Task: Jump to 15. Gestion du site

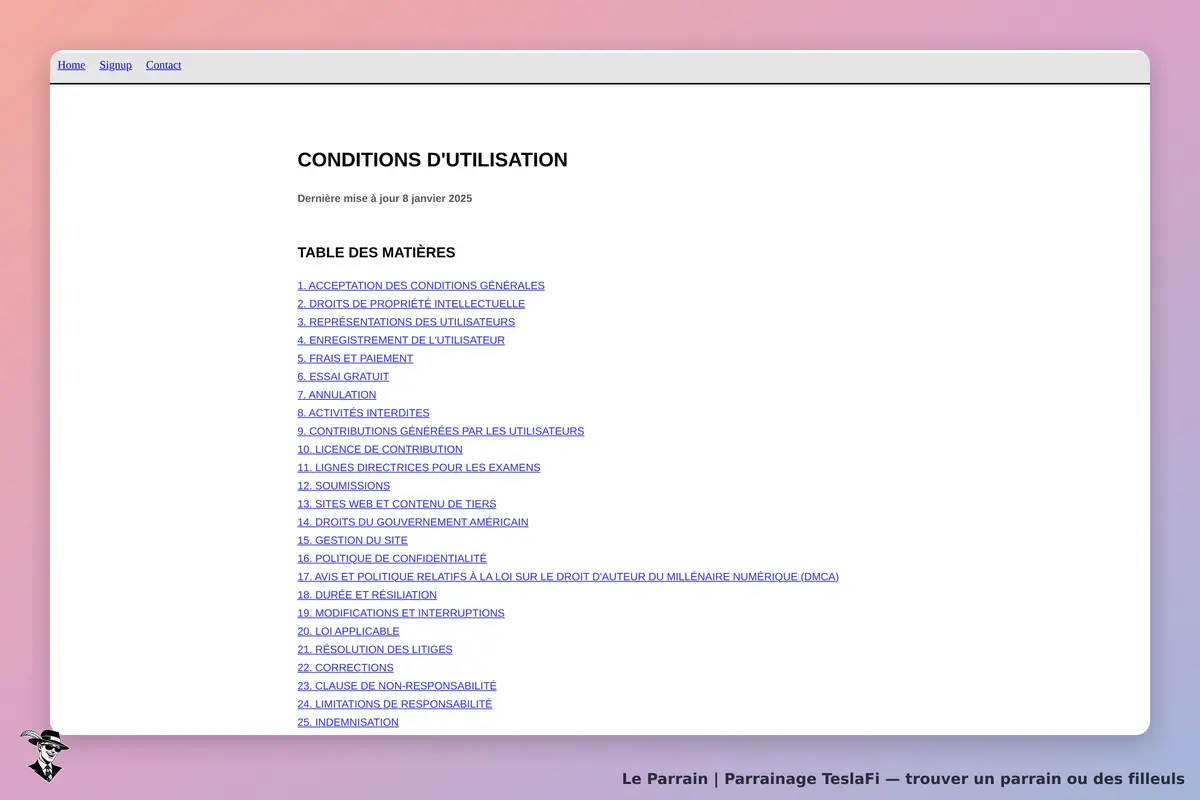Action: pyautogui.click(x=353, y=540)
